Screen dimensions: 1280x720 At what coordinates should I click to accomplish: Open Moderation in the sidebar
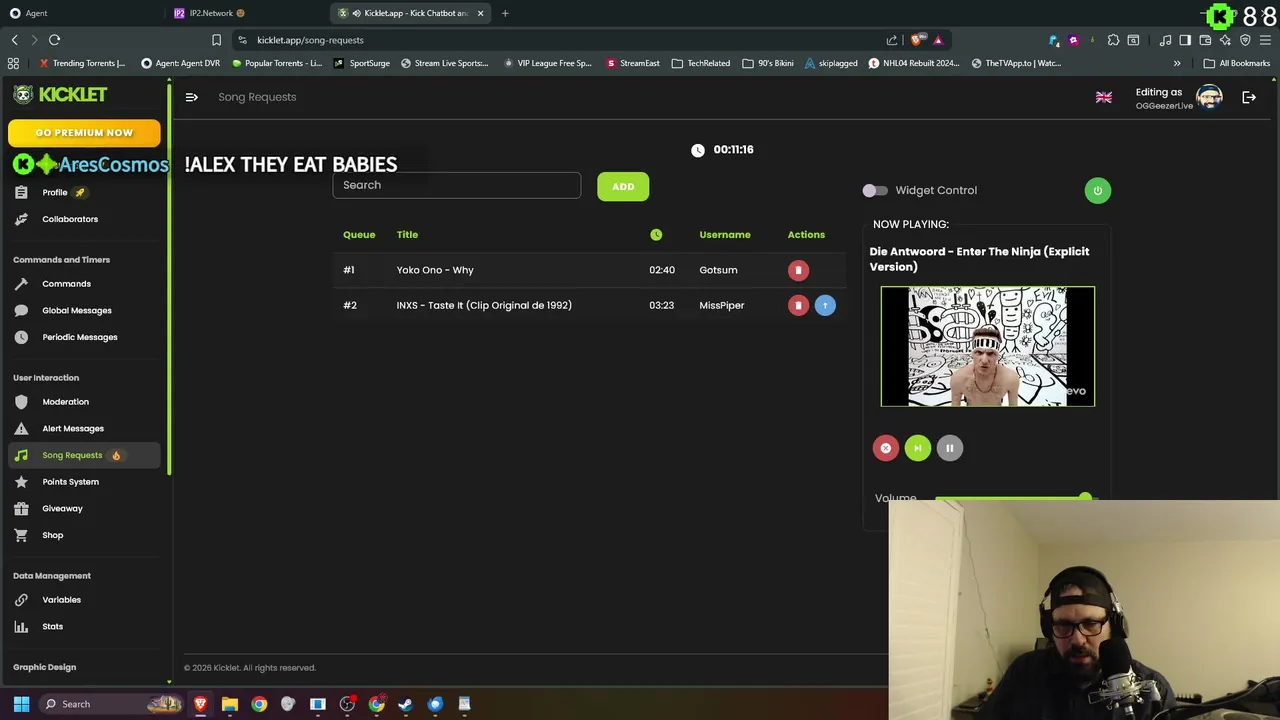(65, 402)
